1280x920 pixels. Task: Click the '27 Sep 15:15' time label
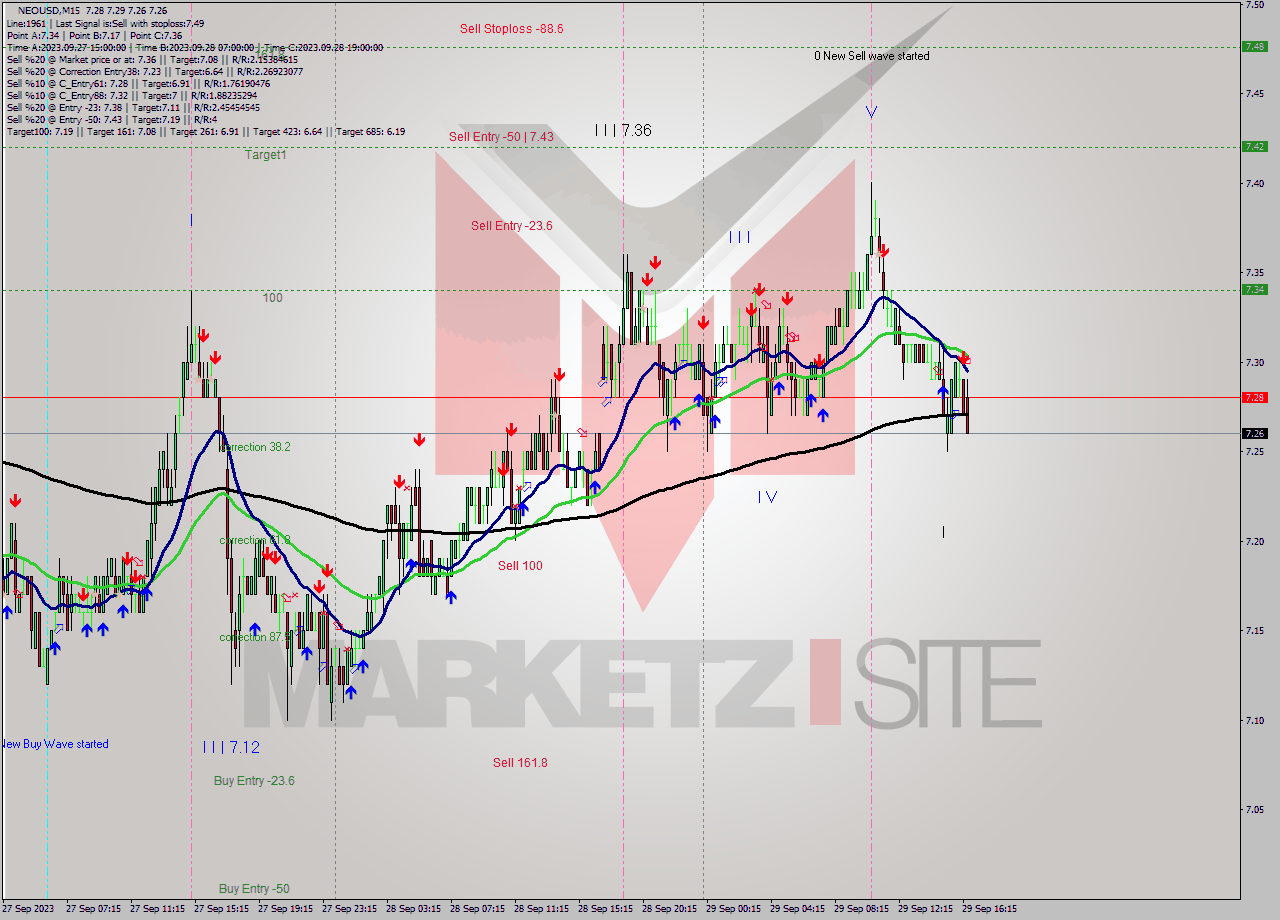point(221,909)
